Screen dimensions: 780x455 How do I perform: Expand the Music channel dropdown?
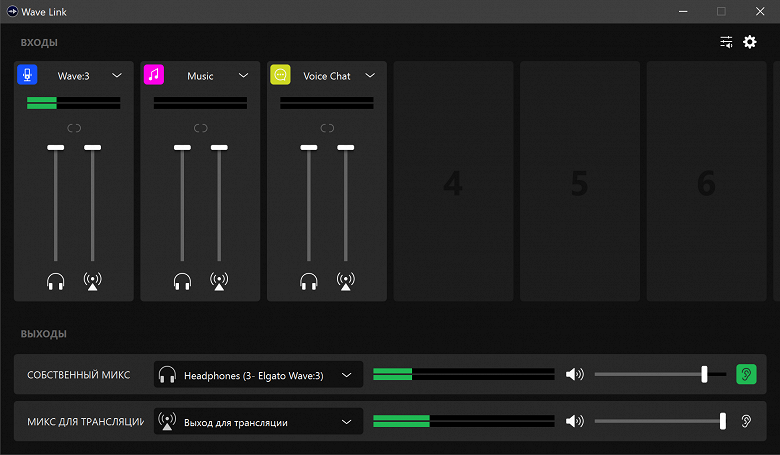coord(243,76)
